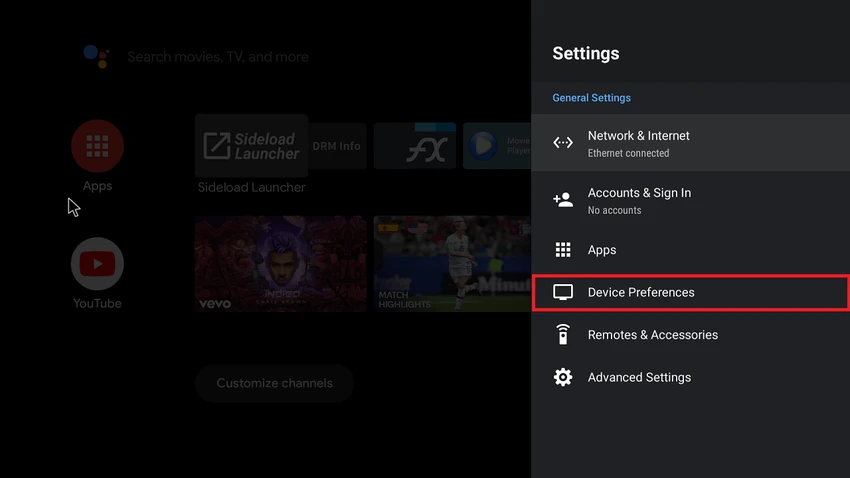Open the red Apps grid icon
This screenshot has width=850, height=478.
click(98, 146)
